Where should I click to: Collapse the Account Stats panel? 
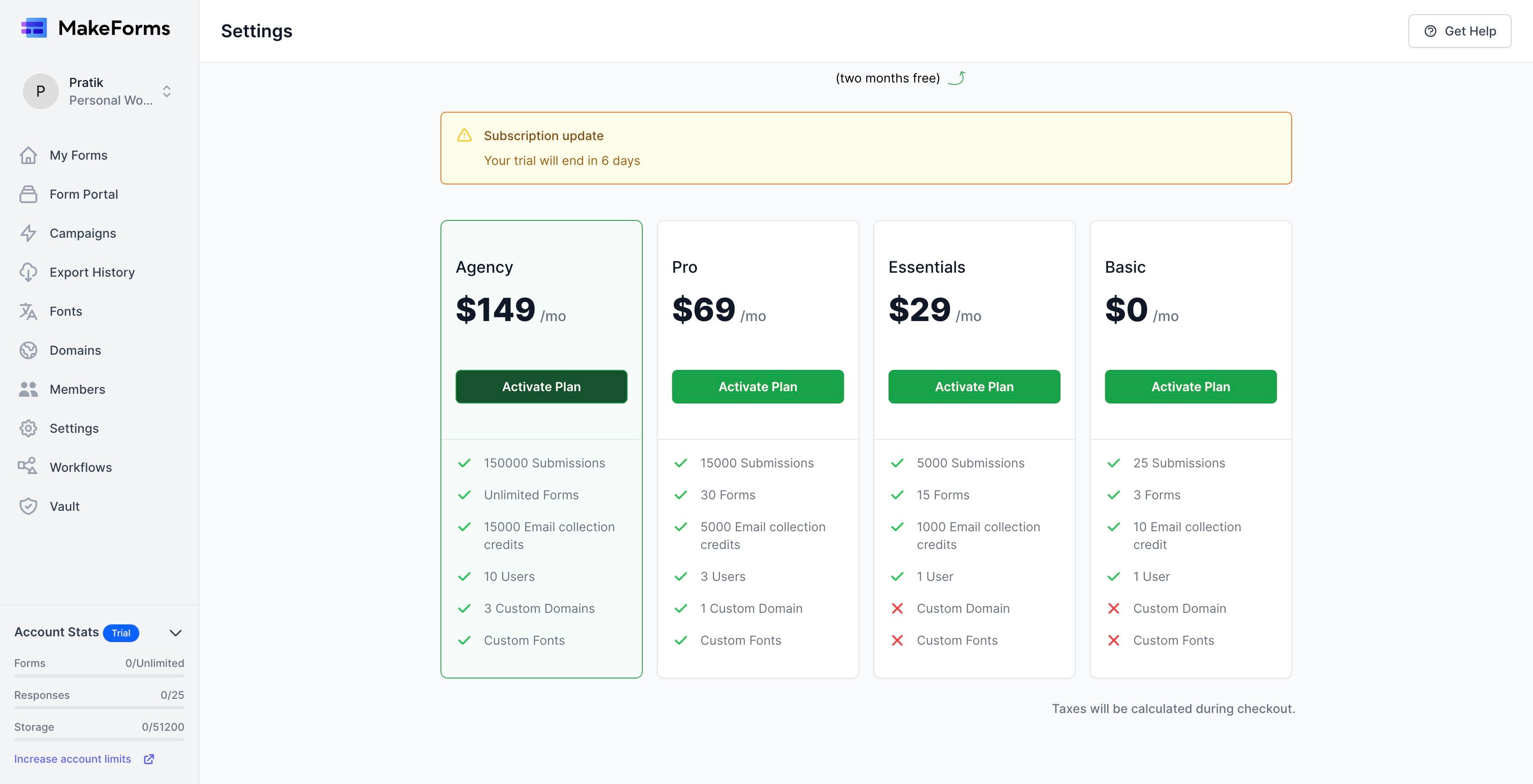(x=175, y=633)
